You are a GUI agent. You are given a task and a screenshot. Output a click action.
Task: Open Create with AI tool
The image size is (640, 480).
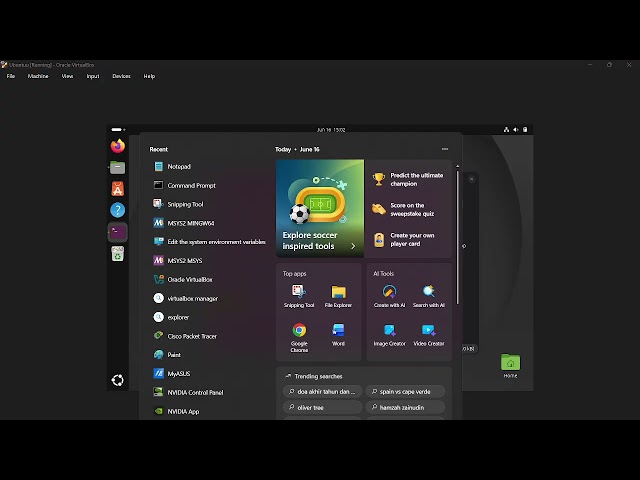(389, 296)
